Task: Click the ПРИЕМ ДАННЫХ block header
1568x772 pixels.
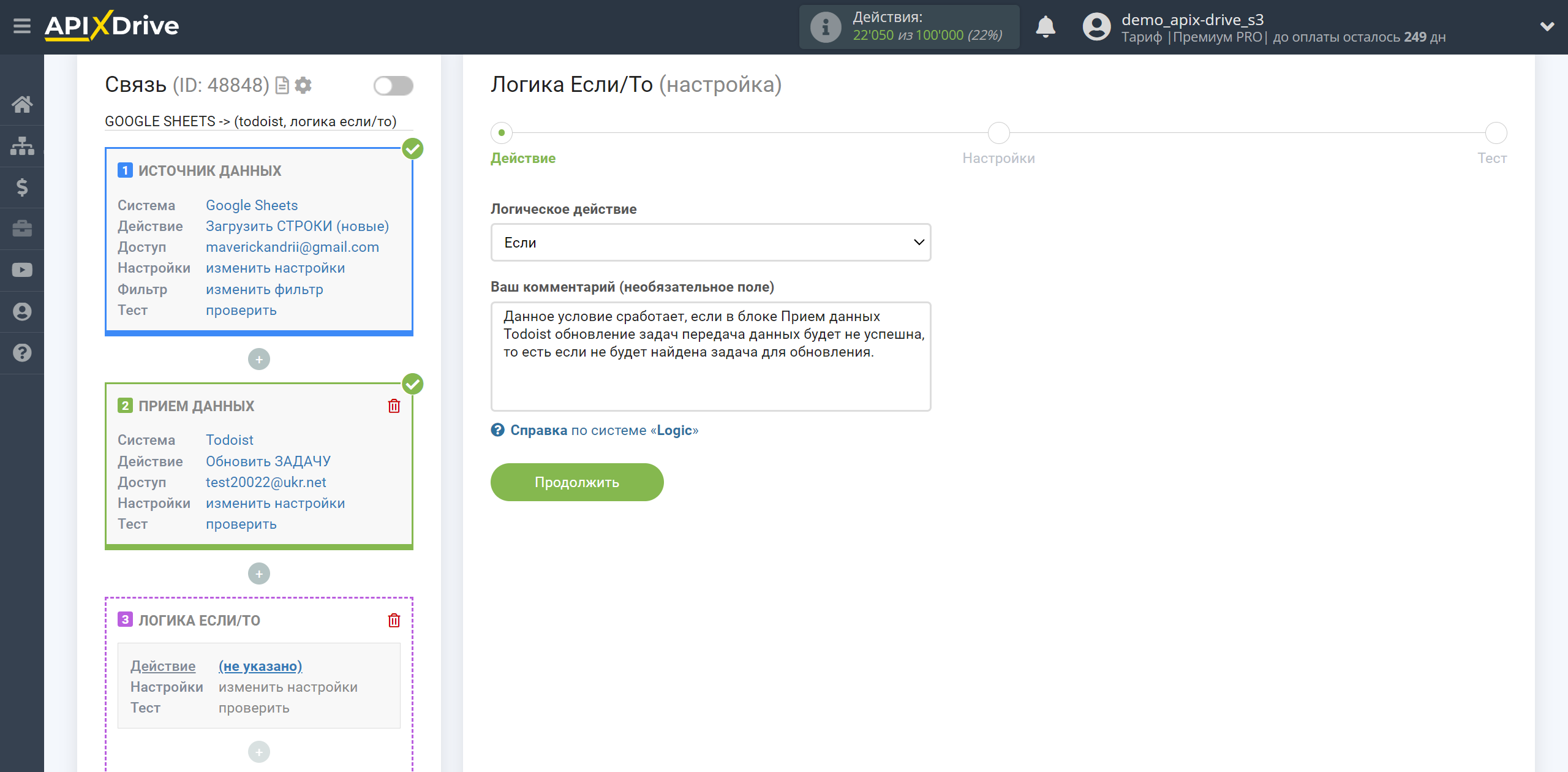Action: (196, 406)
